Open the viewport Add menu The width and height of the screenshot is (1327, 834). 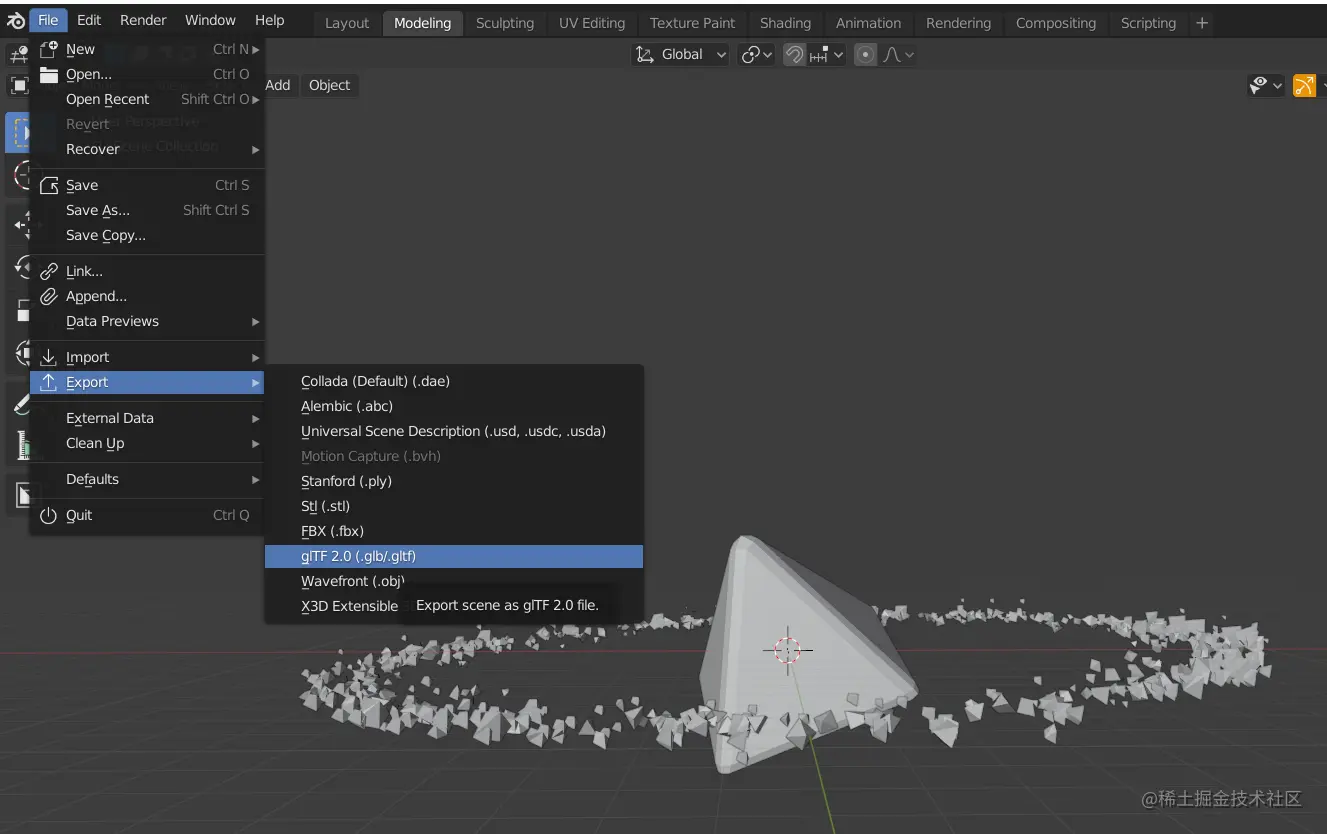pyautogui.click(x=278, y=85)
